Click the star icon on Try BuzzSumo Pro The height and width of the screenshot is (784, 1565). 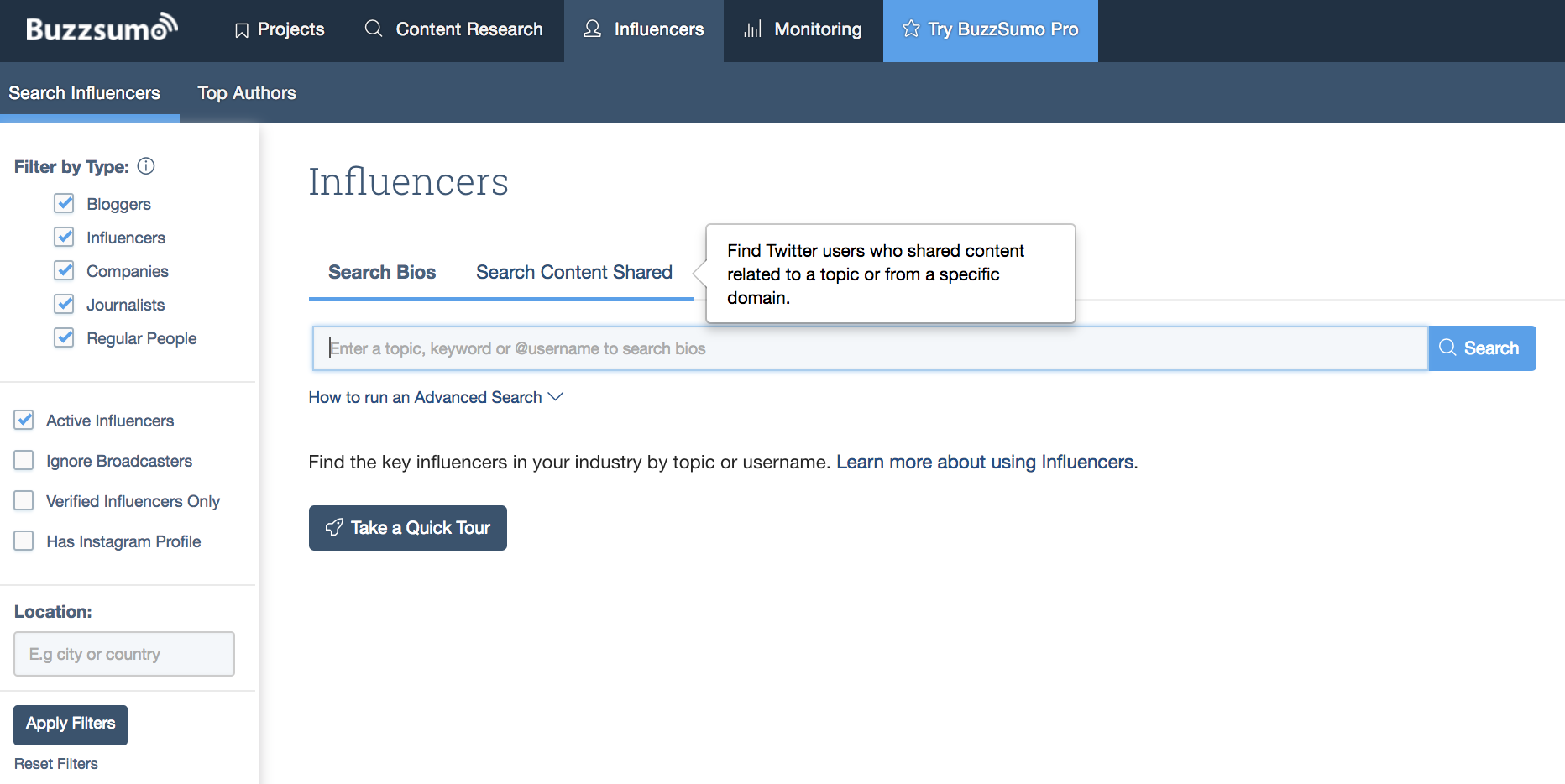coord(911,29)
